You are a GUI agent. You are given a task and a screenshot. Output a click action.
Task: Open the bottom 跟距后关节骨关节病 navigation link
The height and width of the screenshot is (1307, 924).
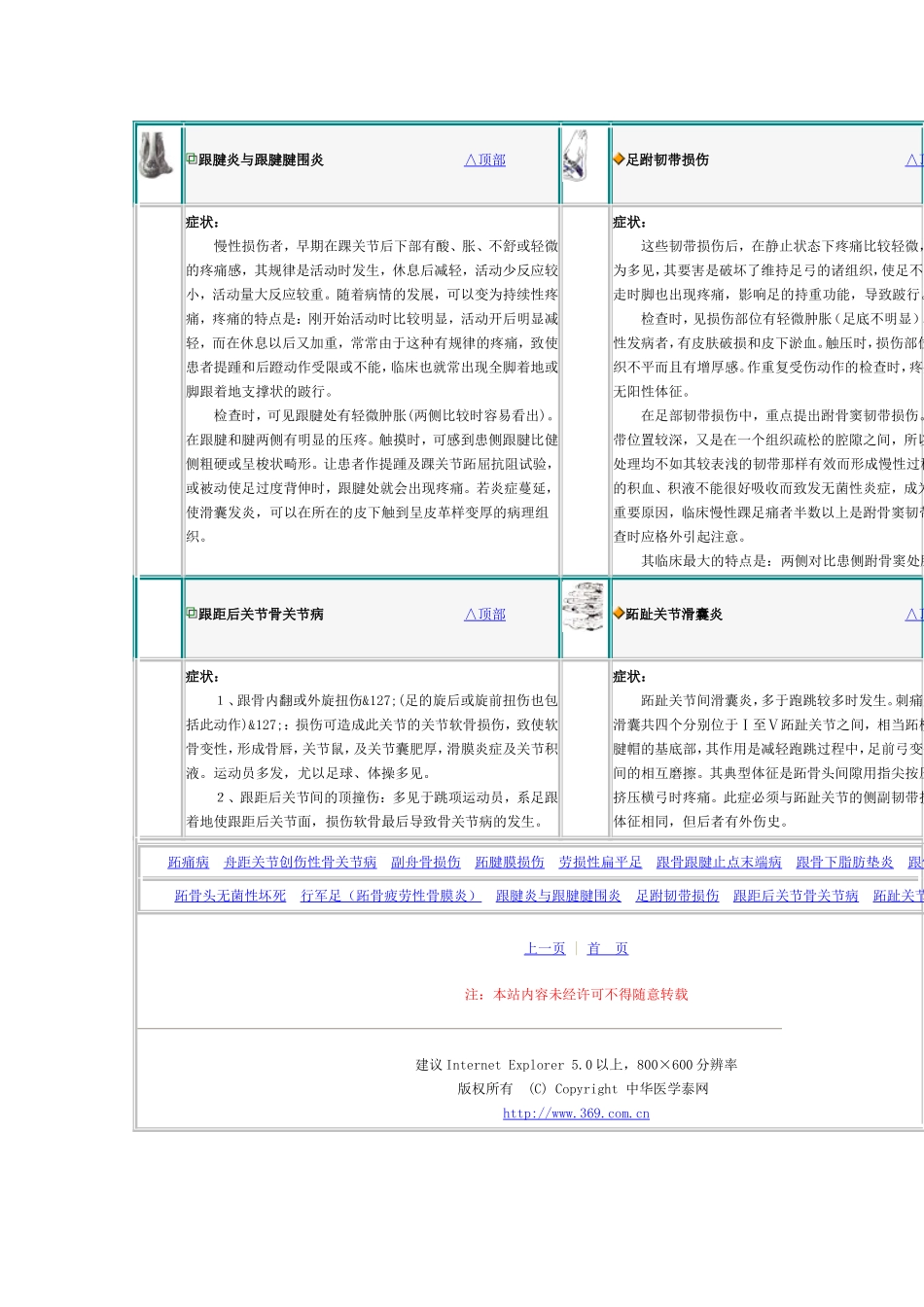point(796,897)
